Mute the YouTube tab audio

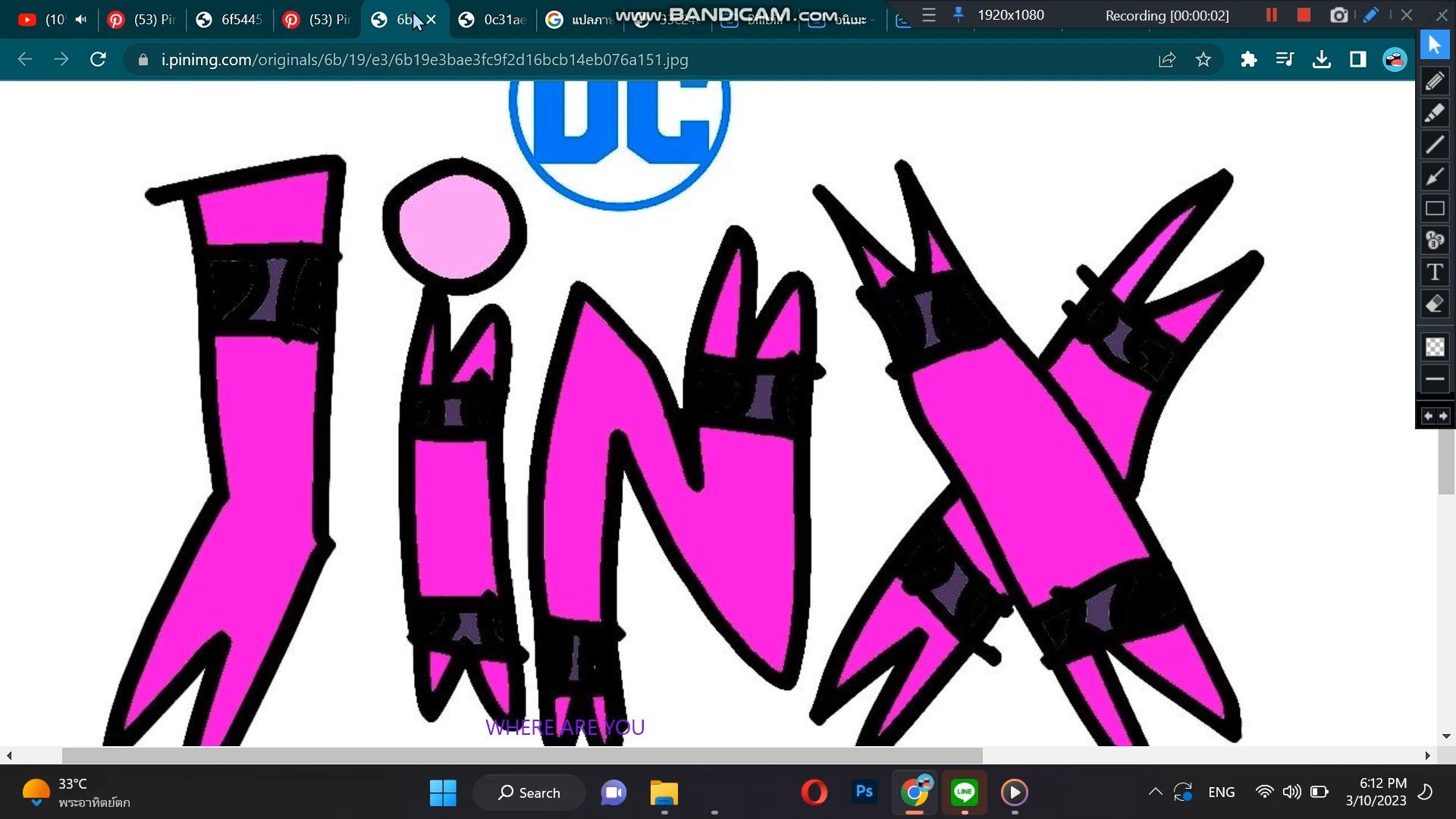[x=81, y=20]
